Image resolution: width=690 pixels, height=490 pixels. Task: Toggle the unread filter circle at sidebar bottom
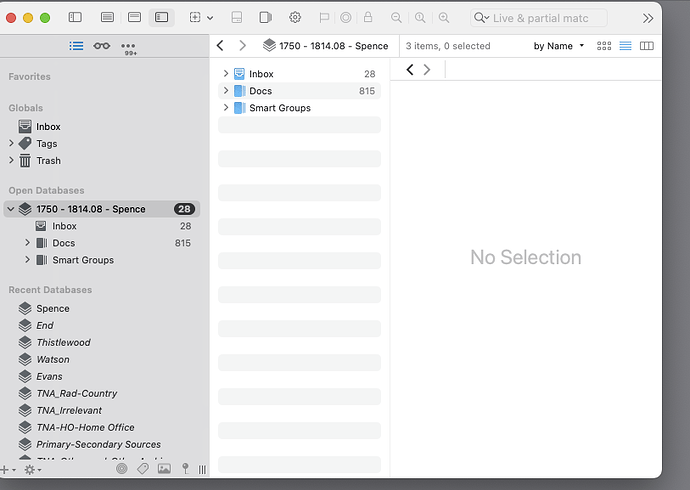point(122,469)
